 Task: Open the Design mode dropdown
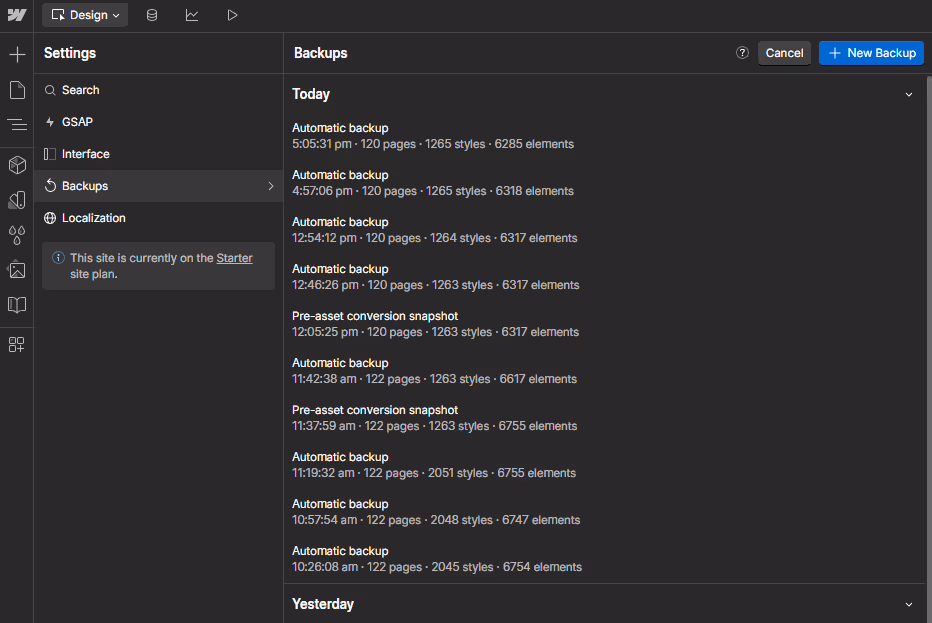pyautogui.click(x=85, y=15)
